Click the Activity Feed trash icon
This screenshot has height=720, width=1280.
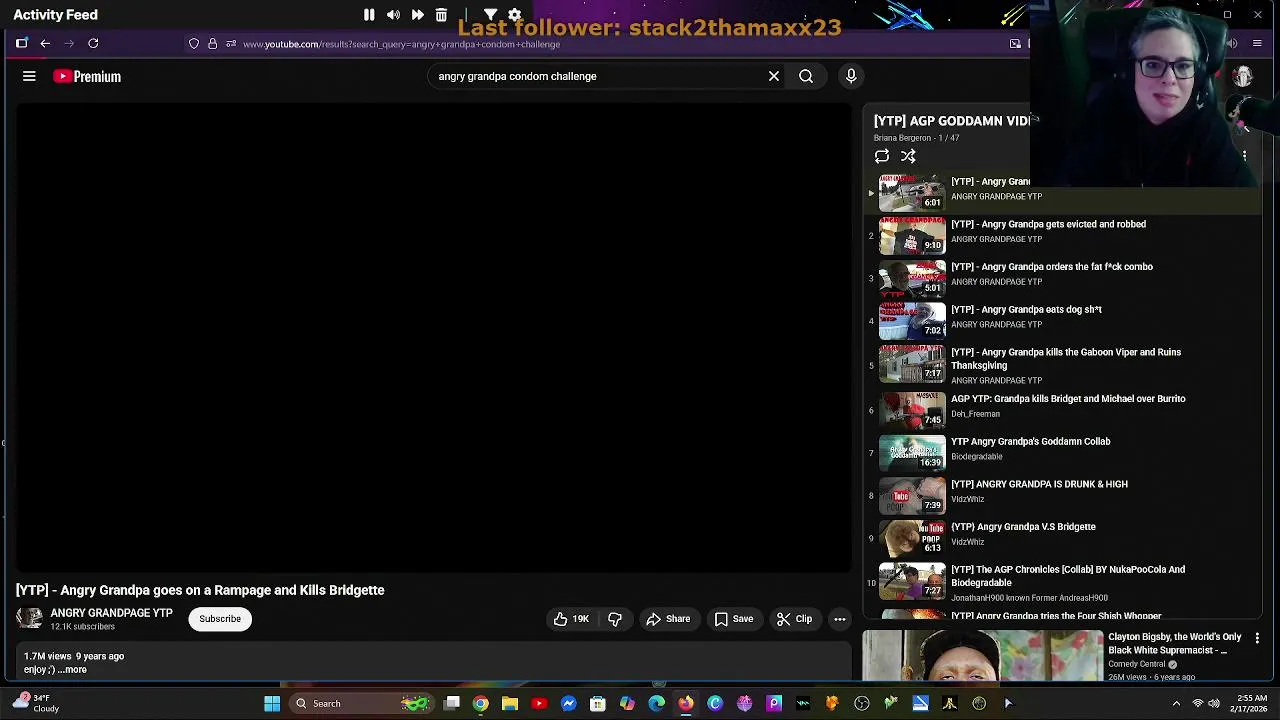pyautogui.click(x=441, y=15)
